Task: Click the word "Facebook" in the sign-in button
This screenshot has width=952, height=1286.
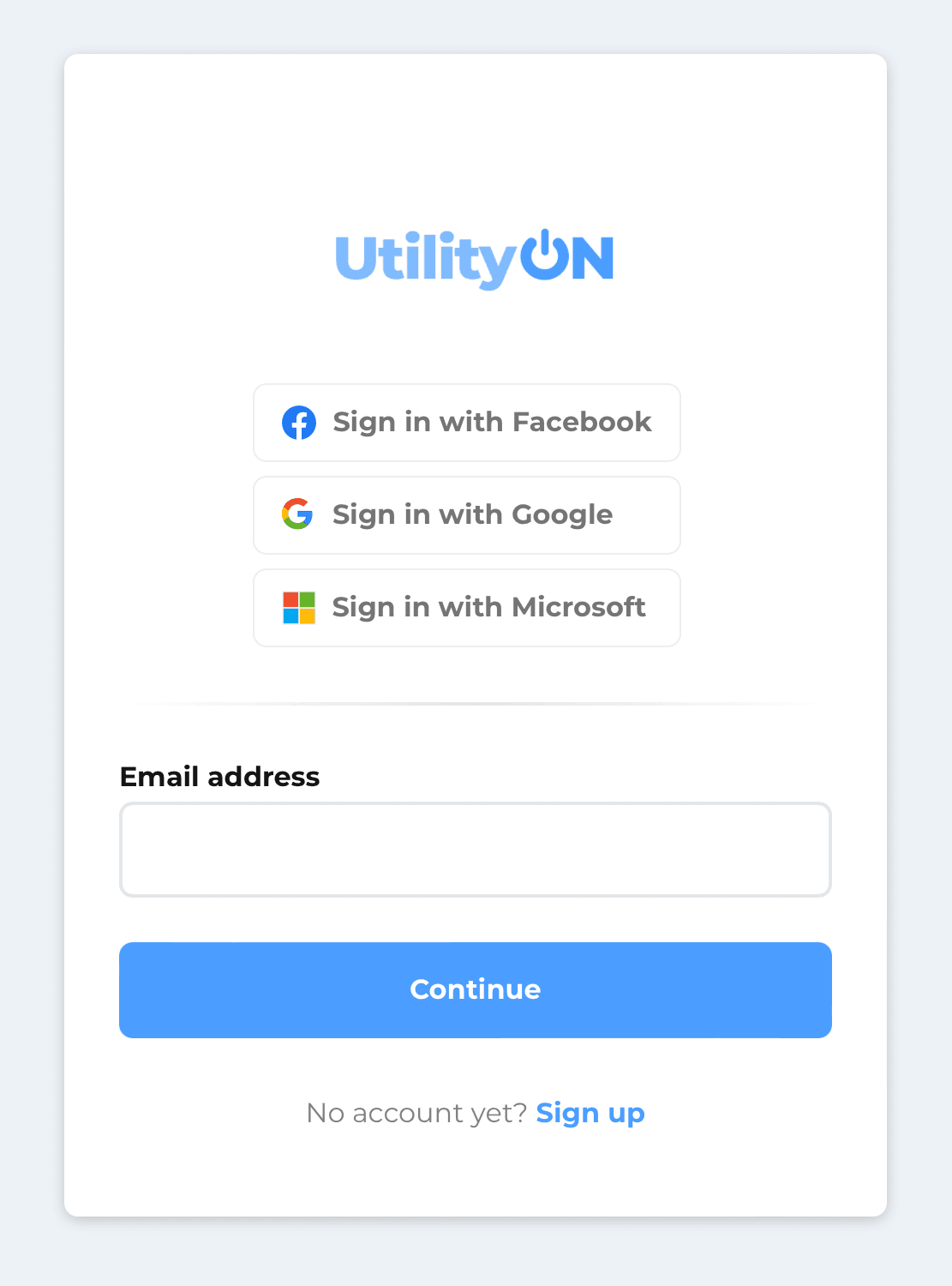Action: (x=582, y=422)
